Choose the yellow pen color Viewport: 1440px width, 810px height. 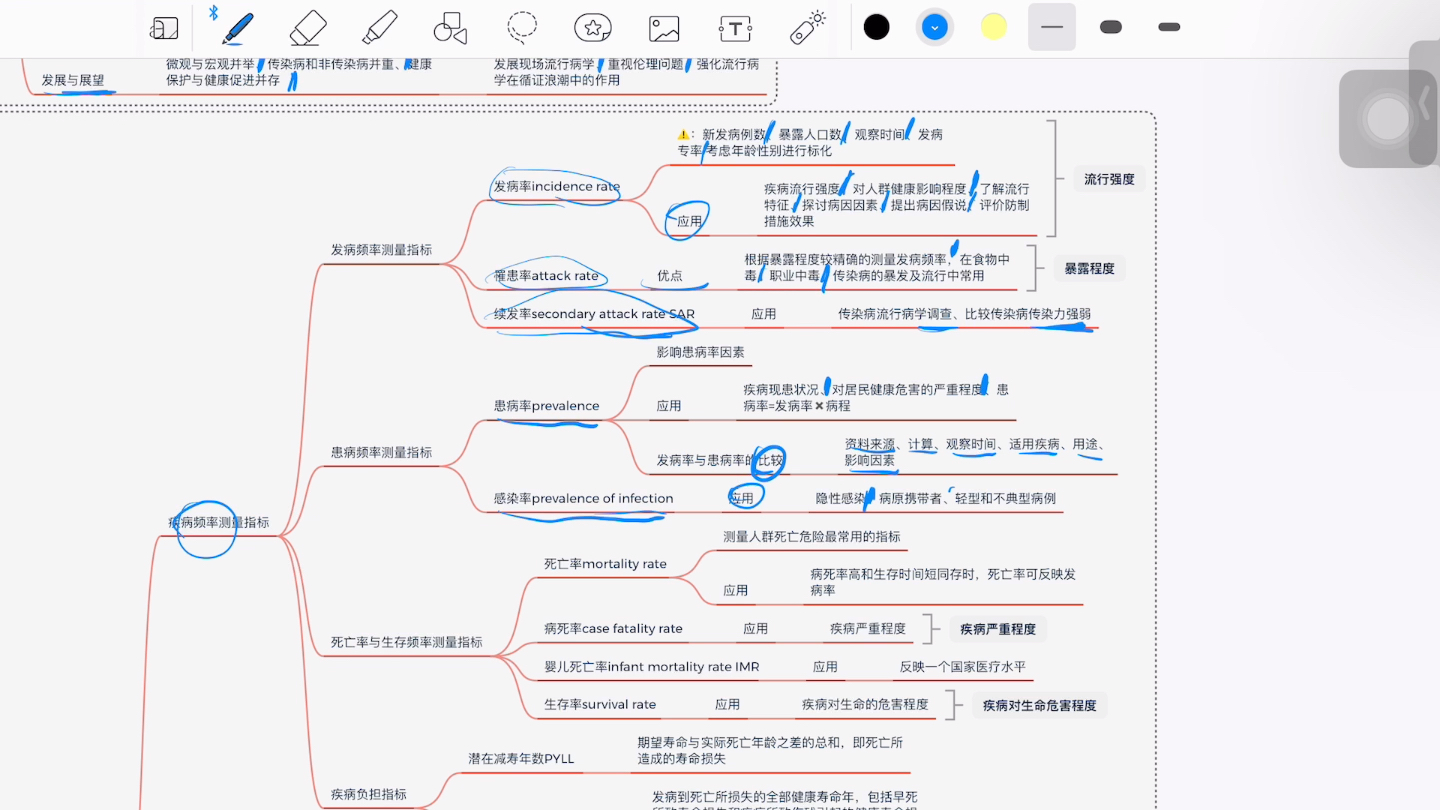(993, 27)
